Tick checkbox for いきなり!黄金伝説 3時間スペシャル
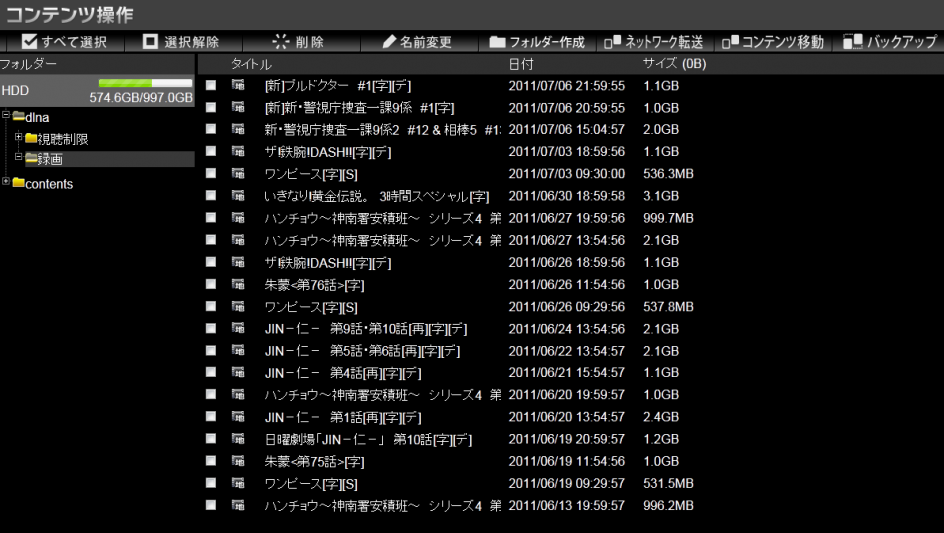This screenshot has width=944, height=533. point(211,196)
